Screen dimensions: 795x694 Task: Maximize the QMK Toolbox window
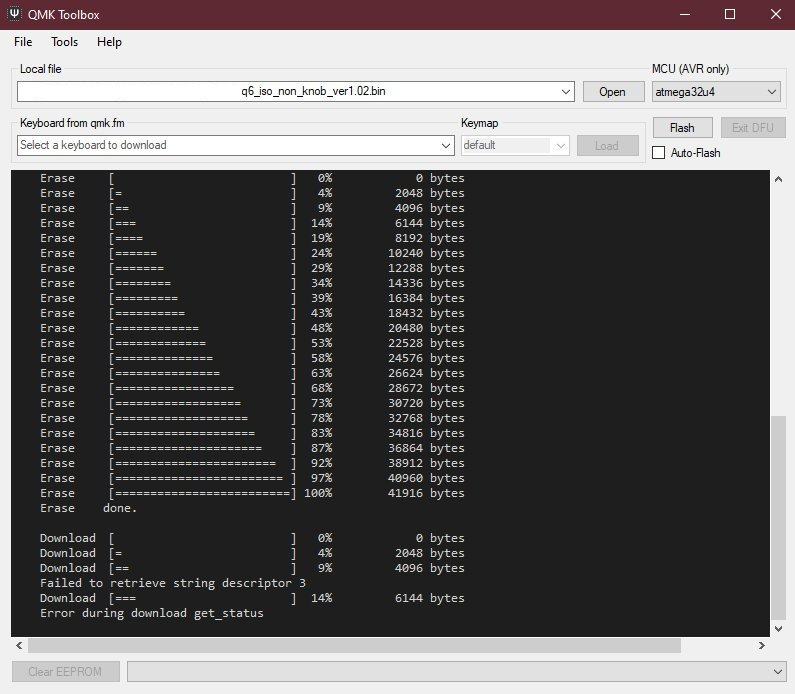click(x=730, y=14)
